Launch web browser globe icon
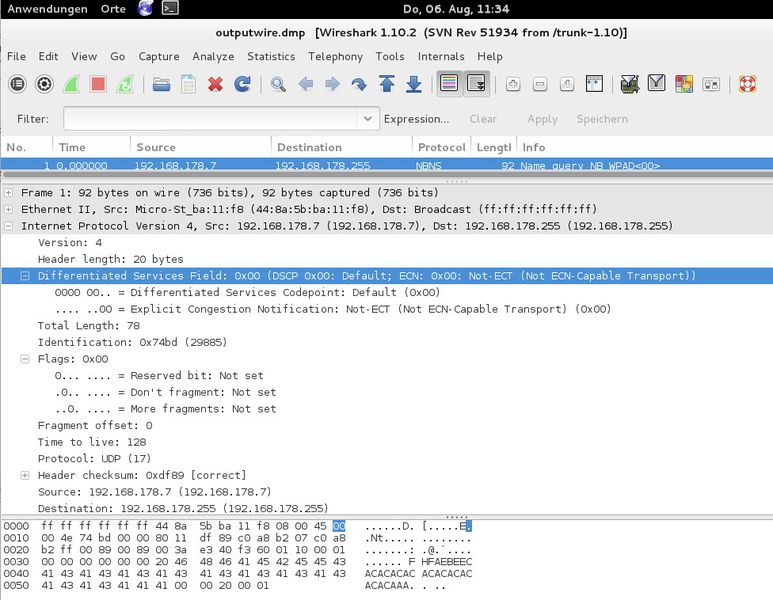Image resolution: width=773 pixels, height=600 pixels. (145, 8)
